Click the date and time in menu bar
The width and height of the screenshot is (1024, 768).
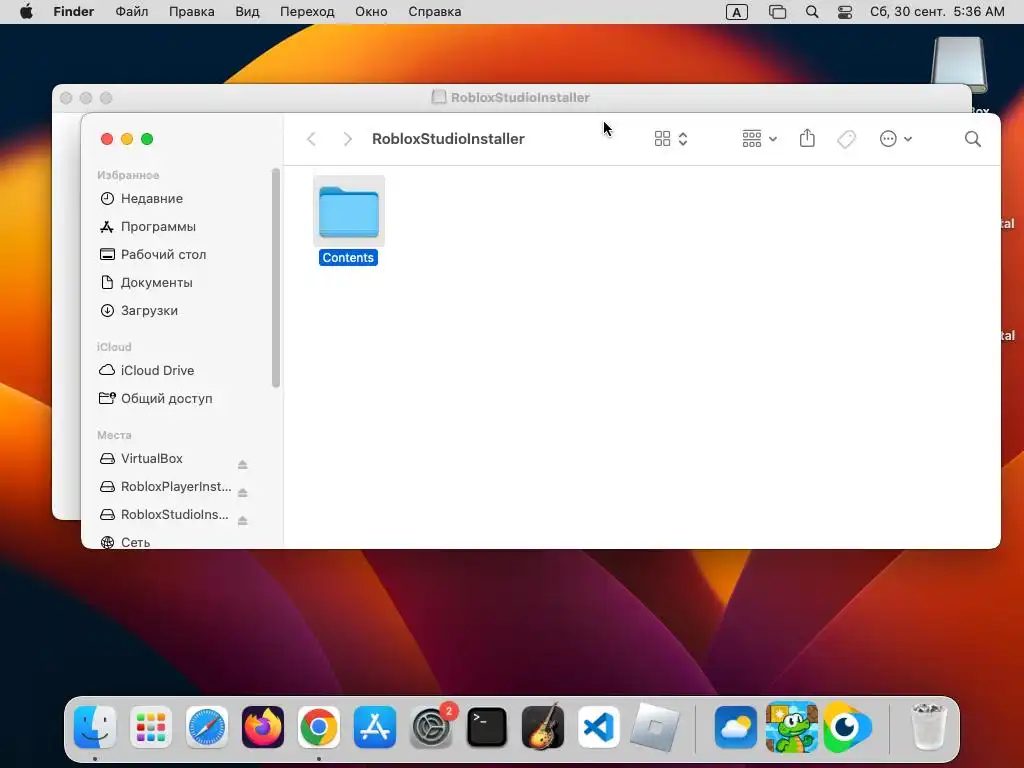937,12
